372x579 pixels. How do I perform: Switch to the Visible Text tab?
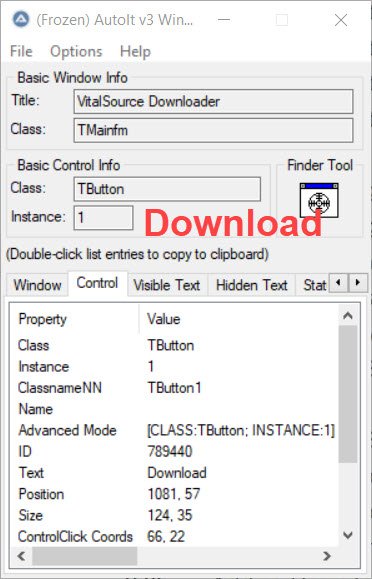[x=167, y=285]
